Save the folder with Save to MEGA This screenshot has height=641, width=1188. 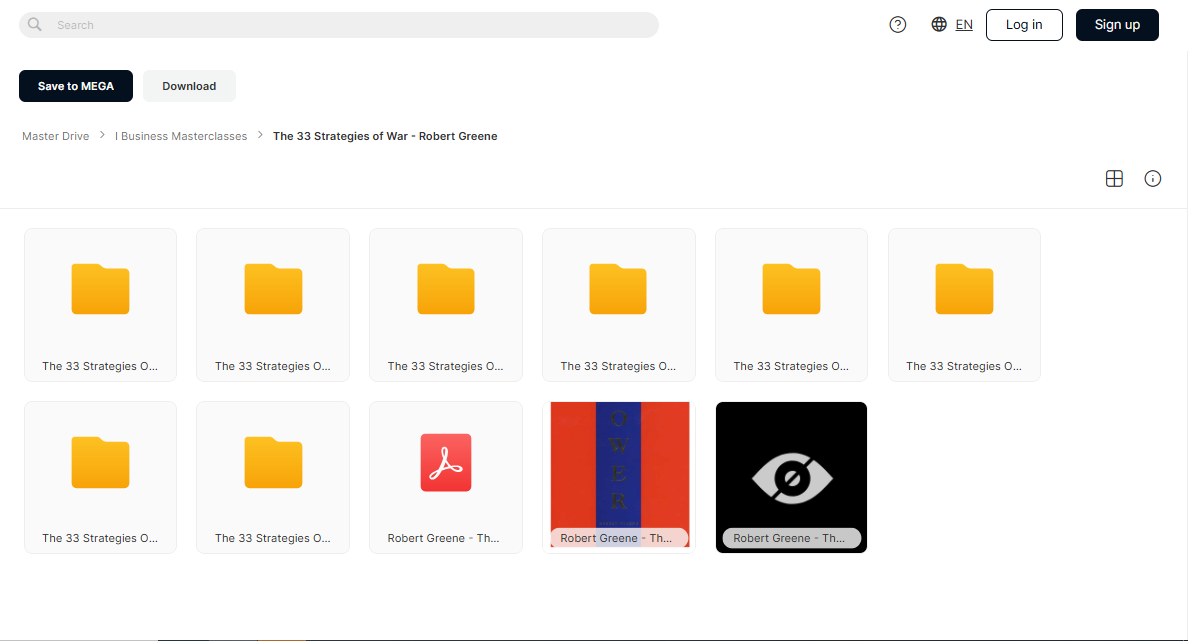coord(76,86)
